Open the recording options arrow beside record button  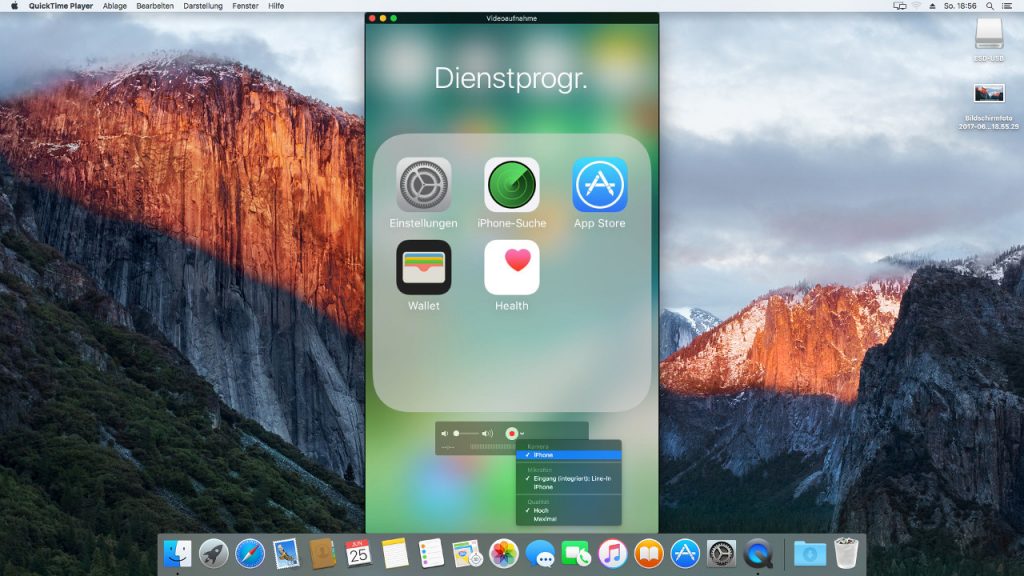tap(522, 434)
